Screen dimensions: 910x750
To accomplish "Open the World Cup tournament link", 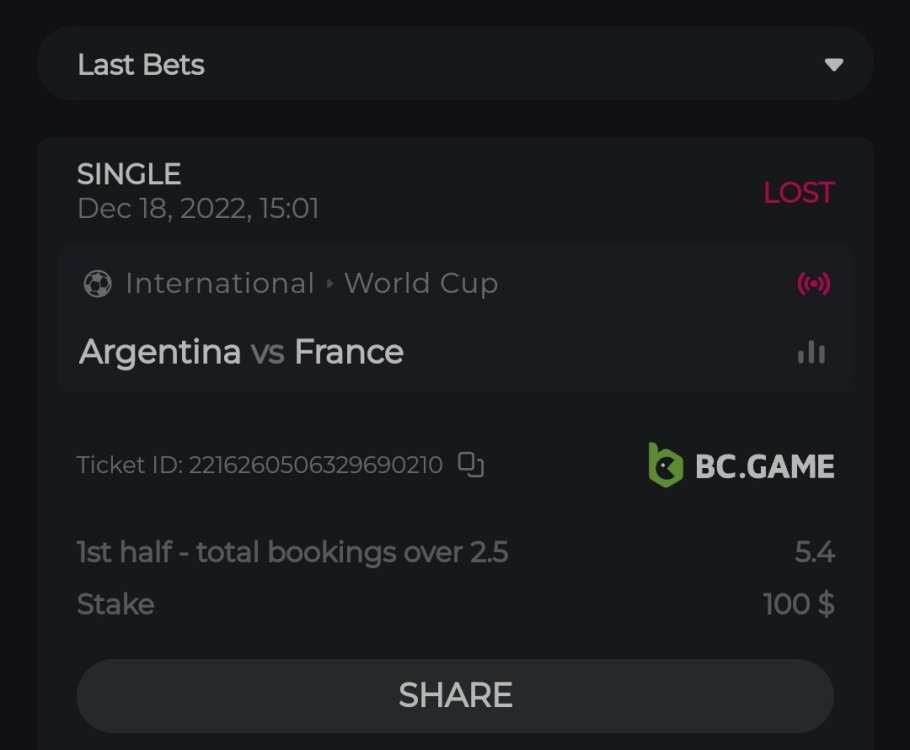I will tap(421, 284).
